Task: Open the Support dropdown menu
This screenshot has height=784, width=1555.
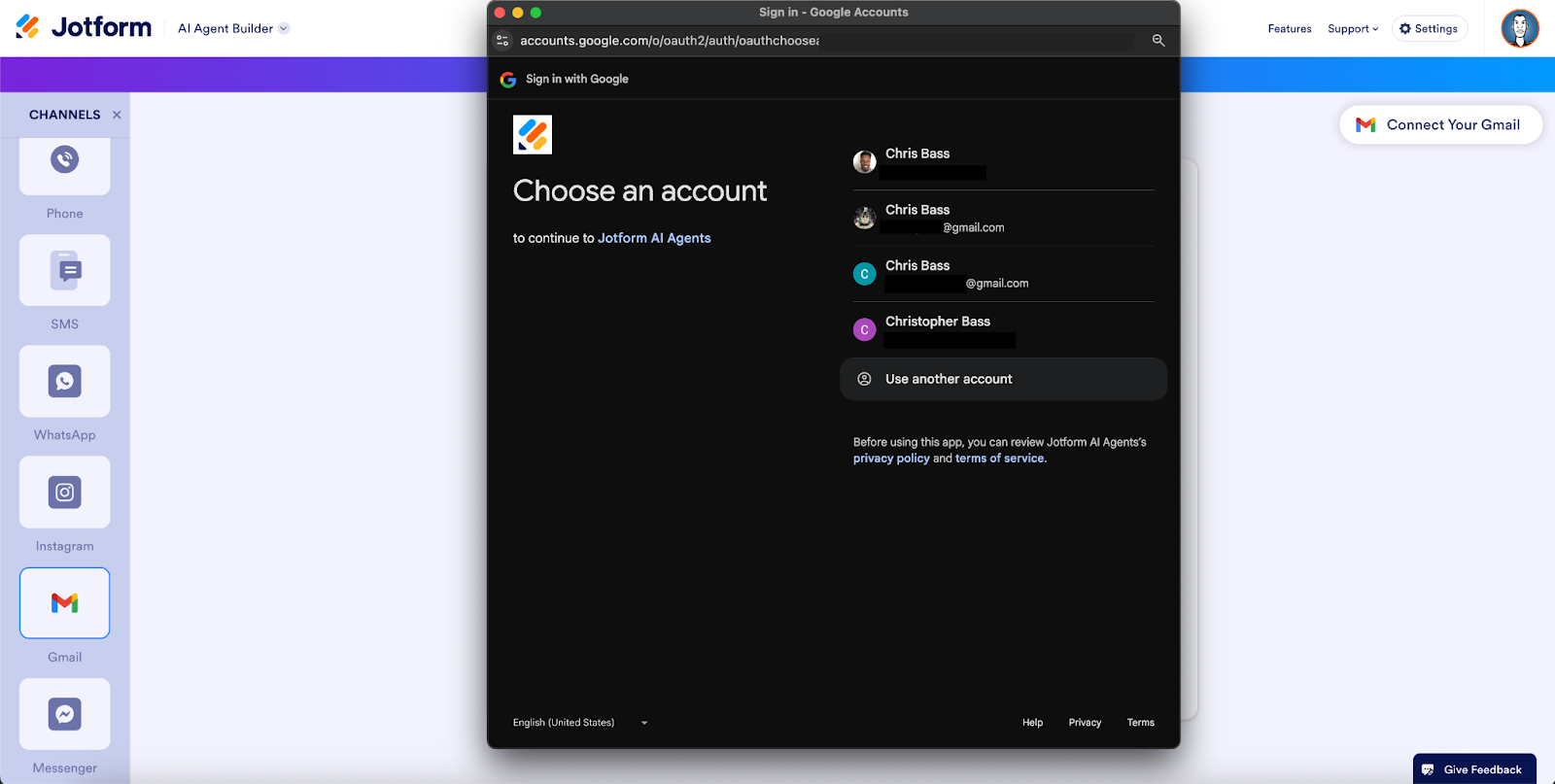Action: (x=1353, y=29)
